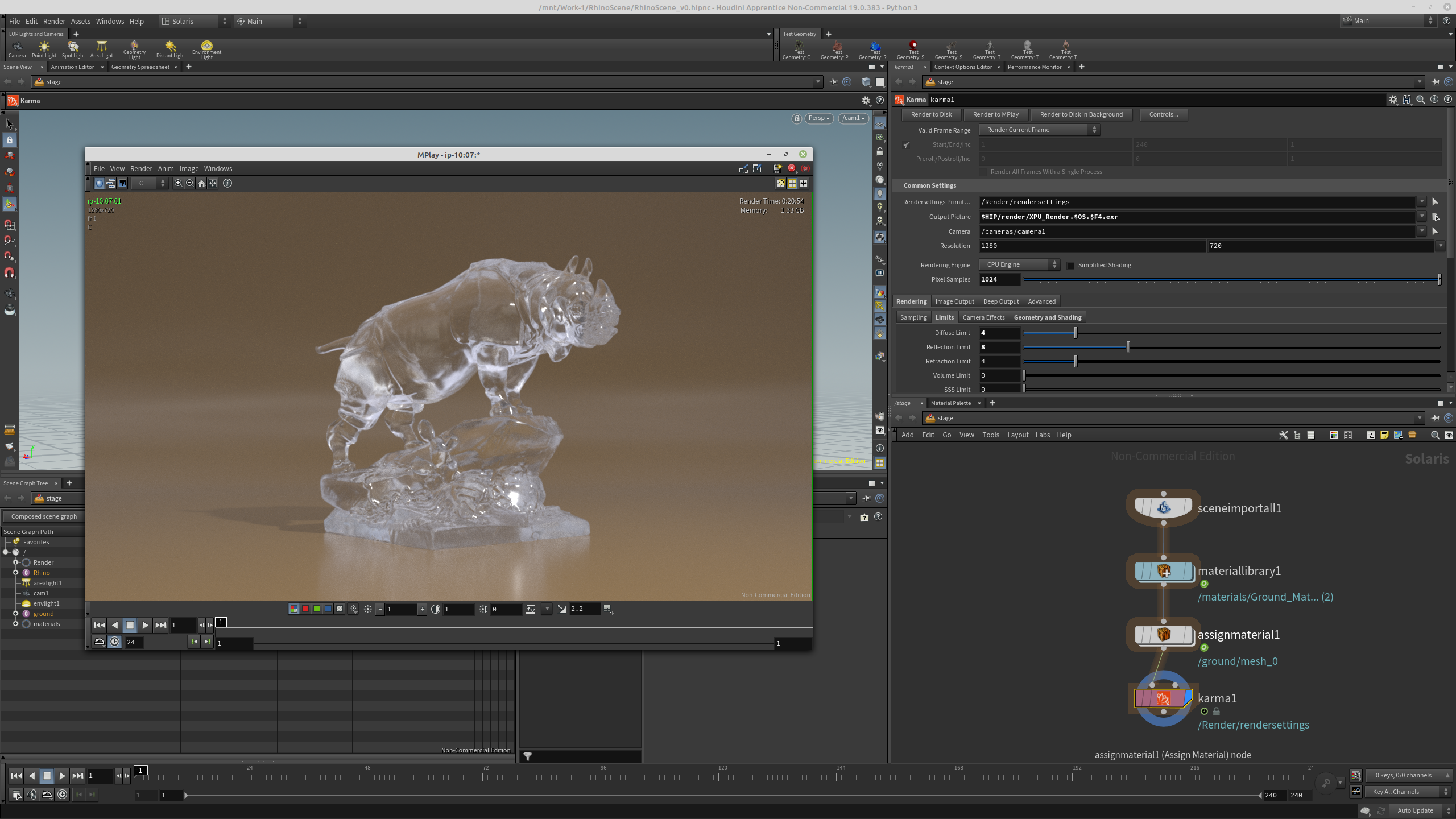Enable Simplified Shading checkbox

[1070, 265]
